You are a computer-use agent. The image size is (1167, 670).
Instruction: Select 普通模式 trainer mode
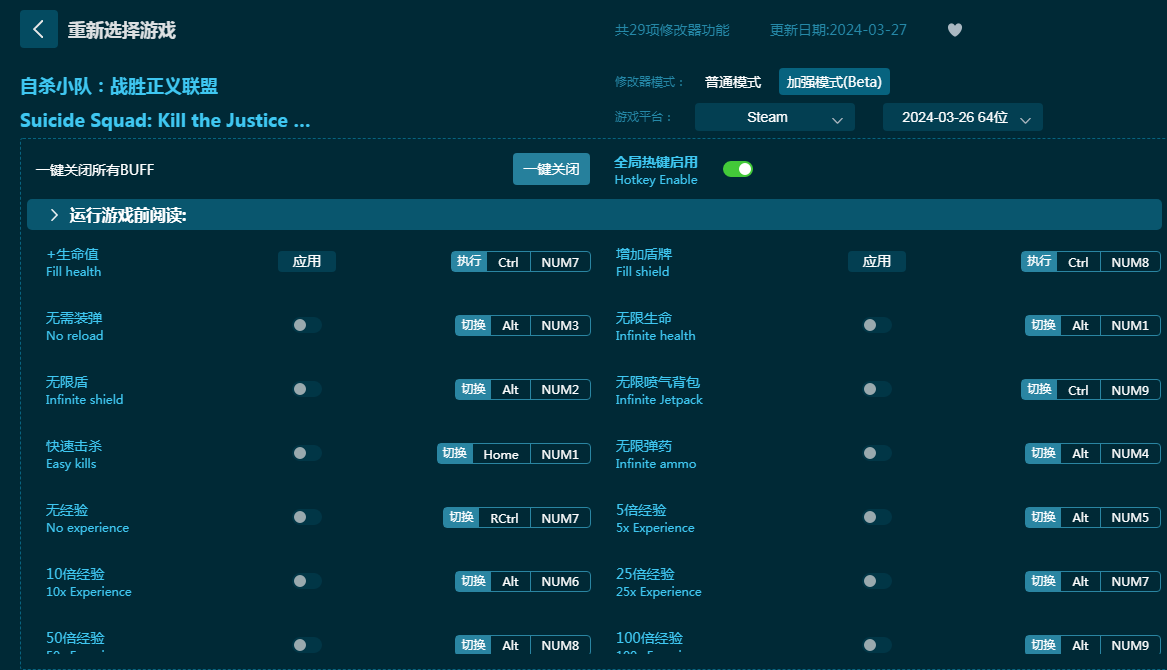pyautogui.click(x=733, y=82)
